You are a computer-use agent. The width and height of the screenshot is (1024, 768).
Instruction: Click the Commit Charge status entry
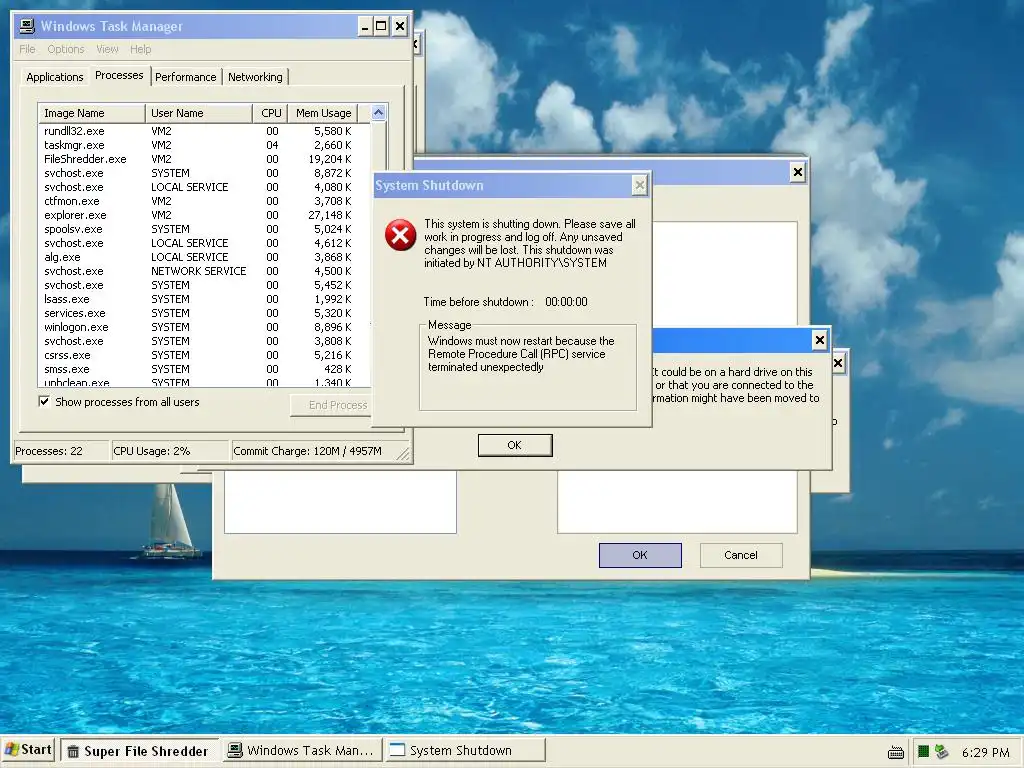click(x=313, y=451)
